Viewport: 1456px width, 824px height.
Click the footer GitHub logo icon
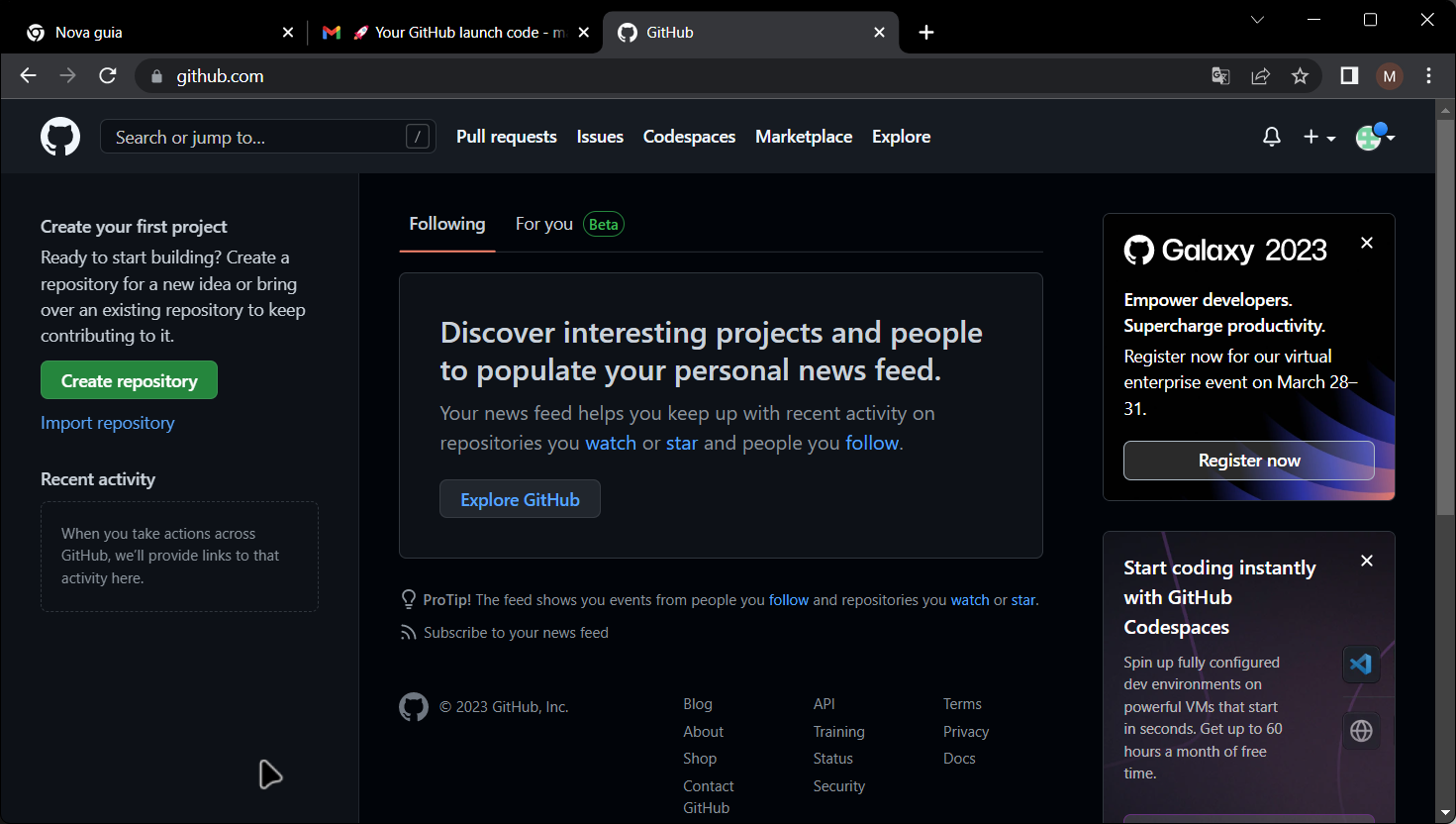tap(414, 706)
